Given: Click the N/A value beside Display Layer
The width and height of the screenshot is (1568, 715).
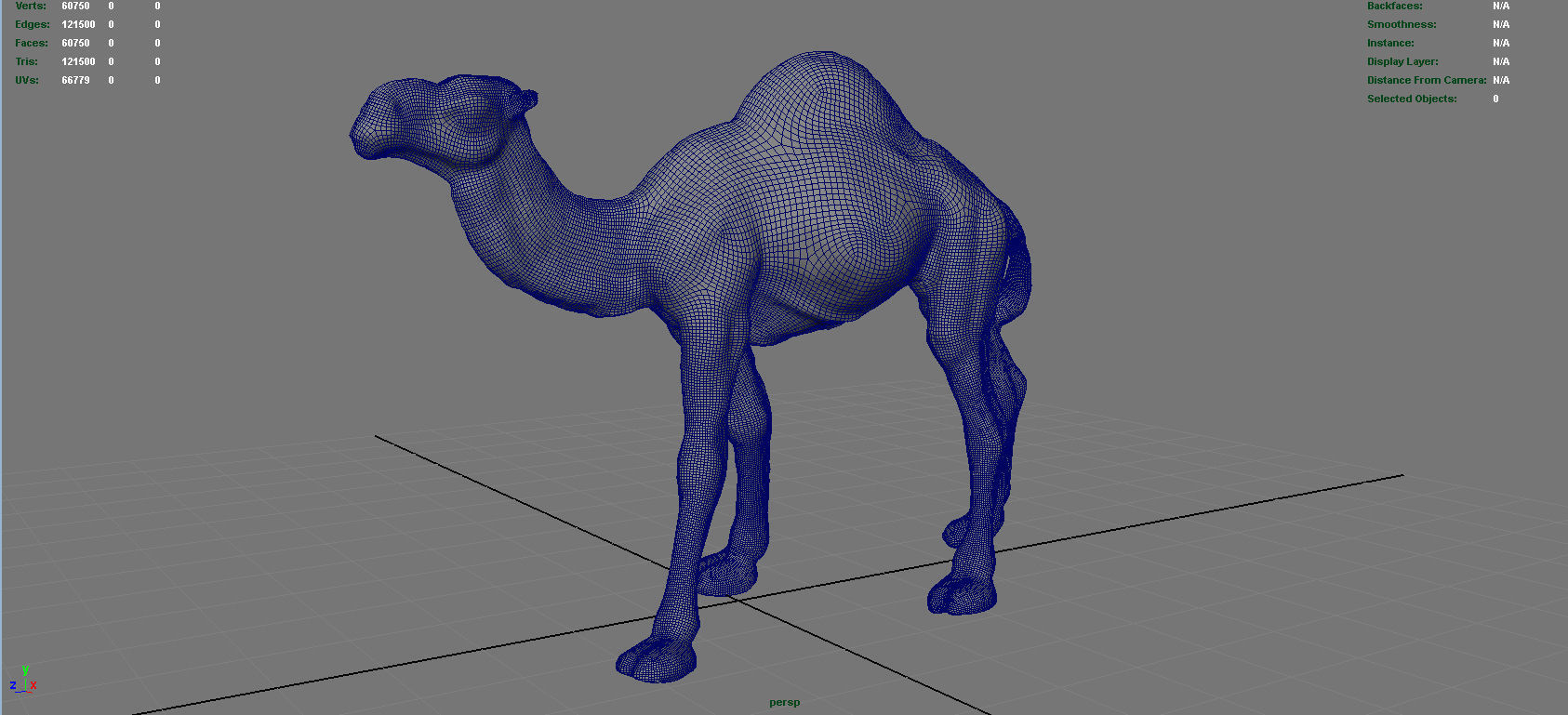Looking at the screenshot, I should coord(1501,61).
